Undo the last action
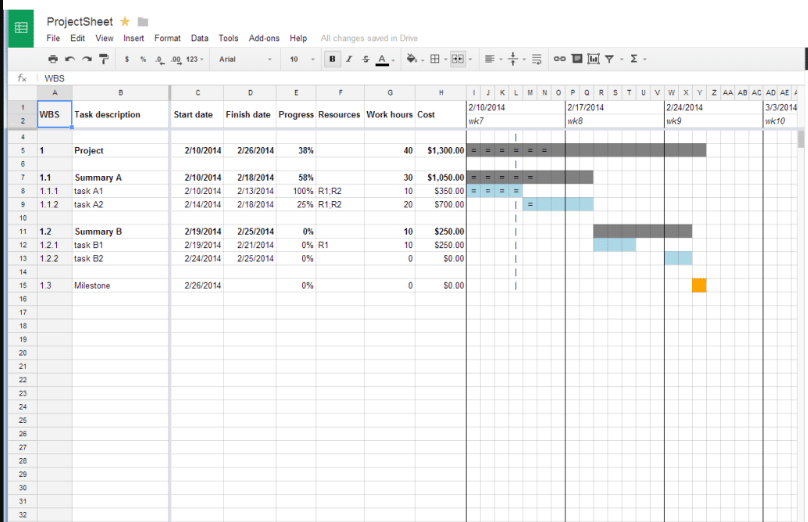The height and width of the screenshot is (522, 808). pyautogui.click(x=71, y=59)
